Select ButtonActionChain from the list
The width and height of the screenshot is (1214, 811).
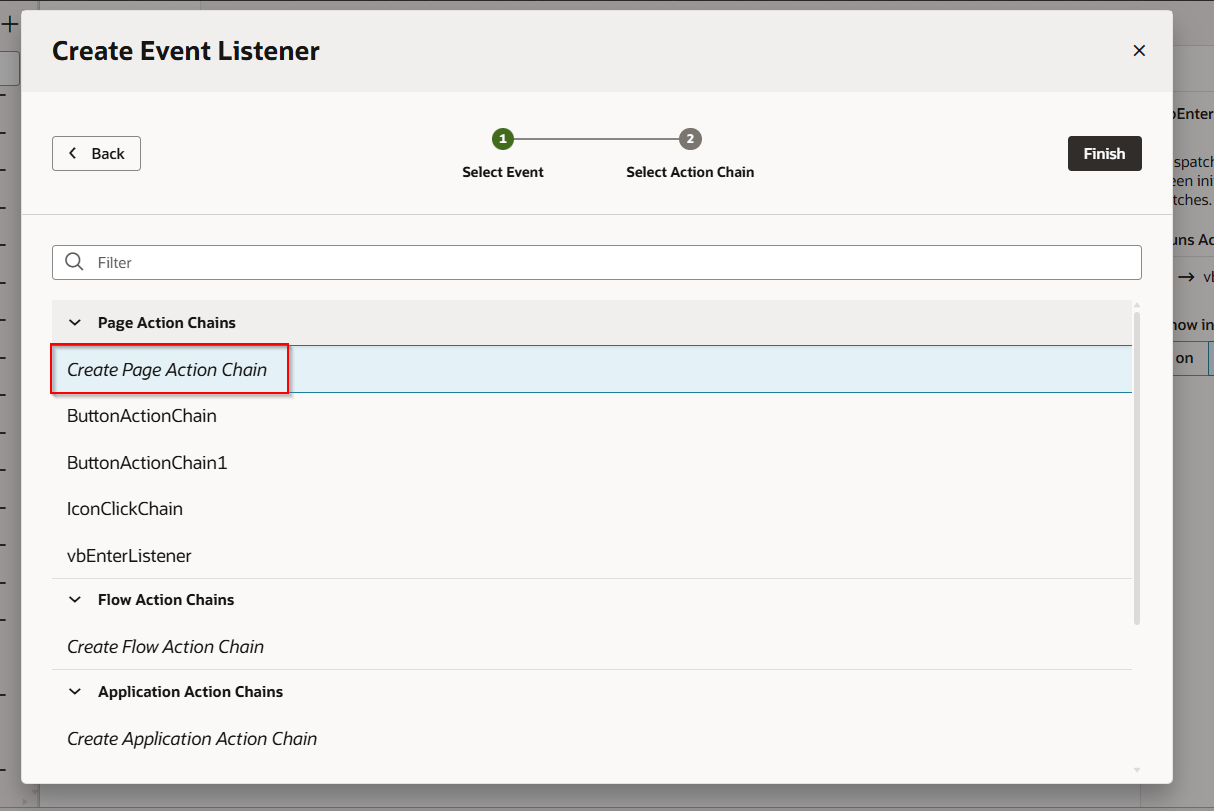142,416
